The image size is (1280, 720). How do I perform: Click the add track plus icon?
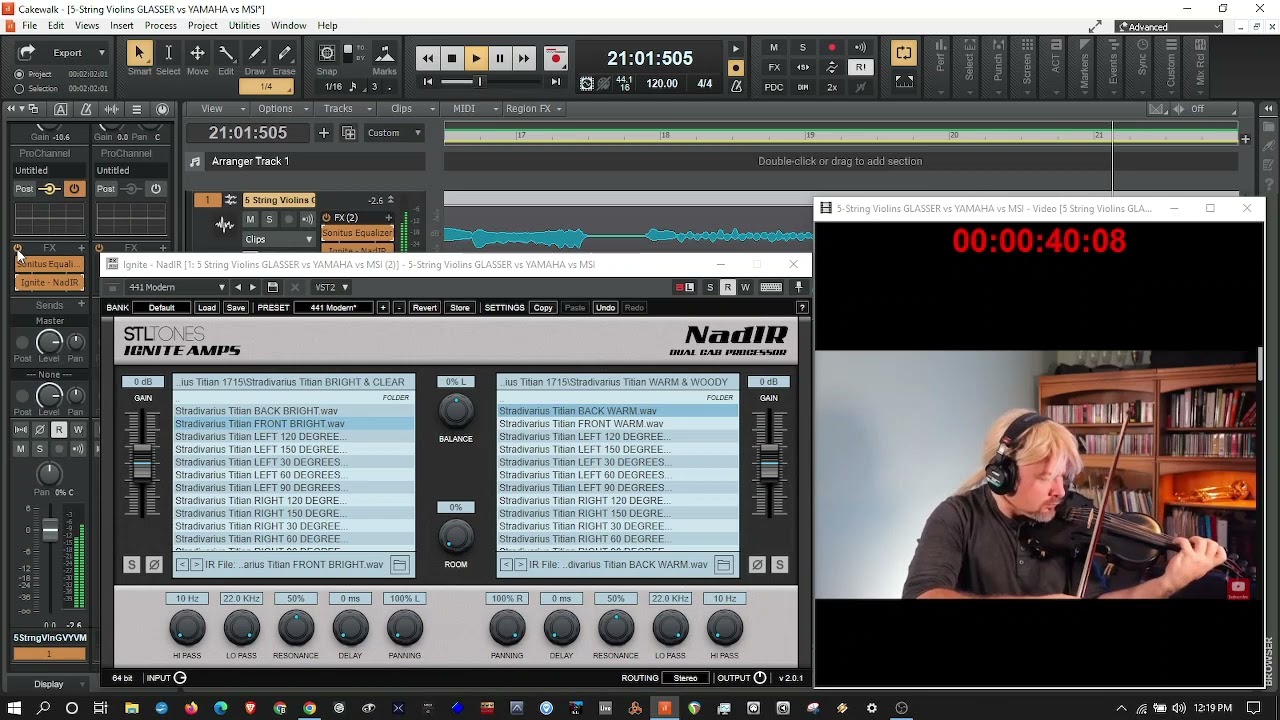pos(323,133)
